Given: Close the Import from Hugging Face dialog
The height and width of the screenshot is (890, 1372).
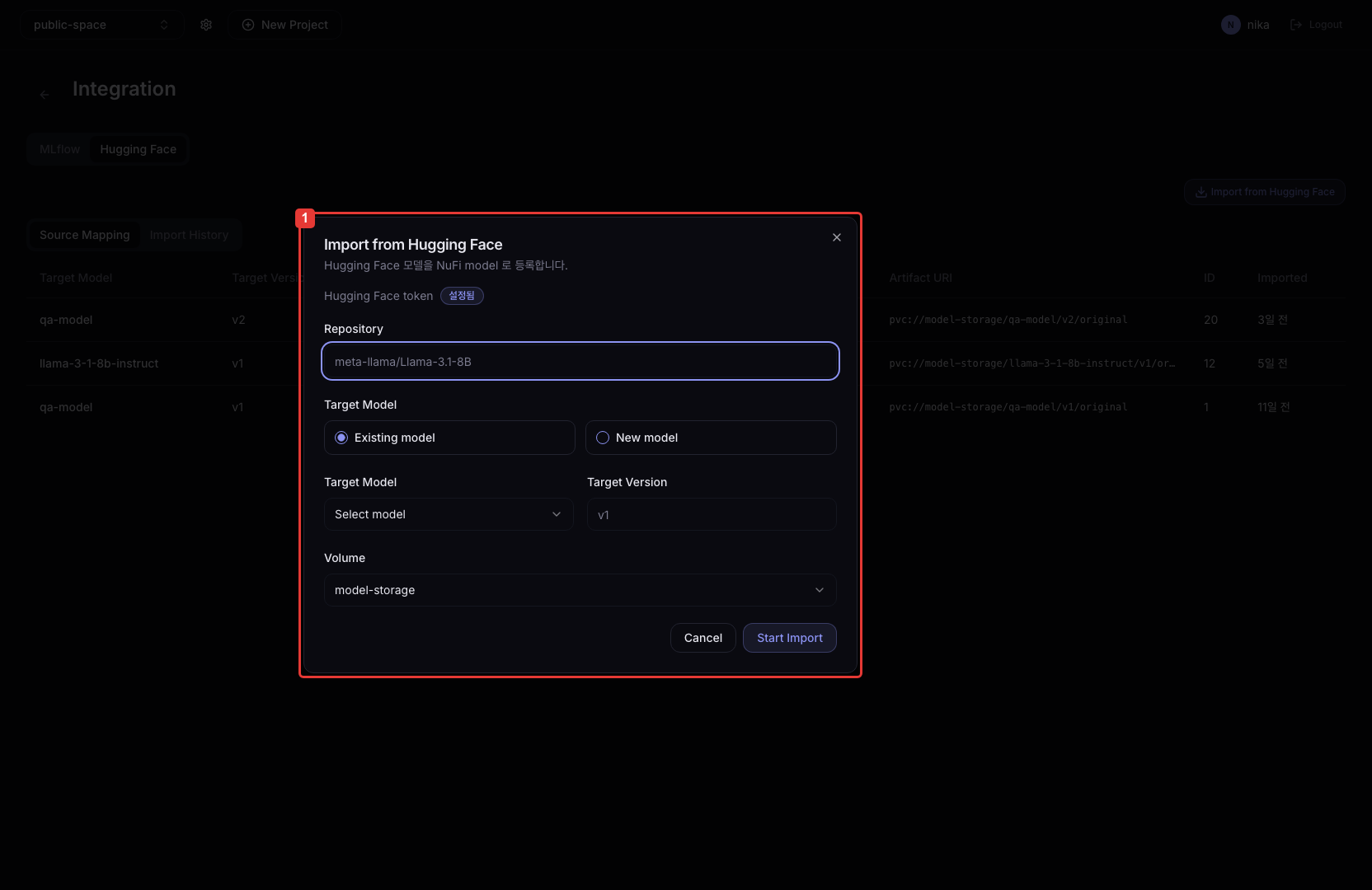Looking at the screenshot, I should tap(837, 237).
